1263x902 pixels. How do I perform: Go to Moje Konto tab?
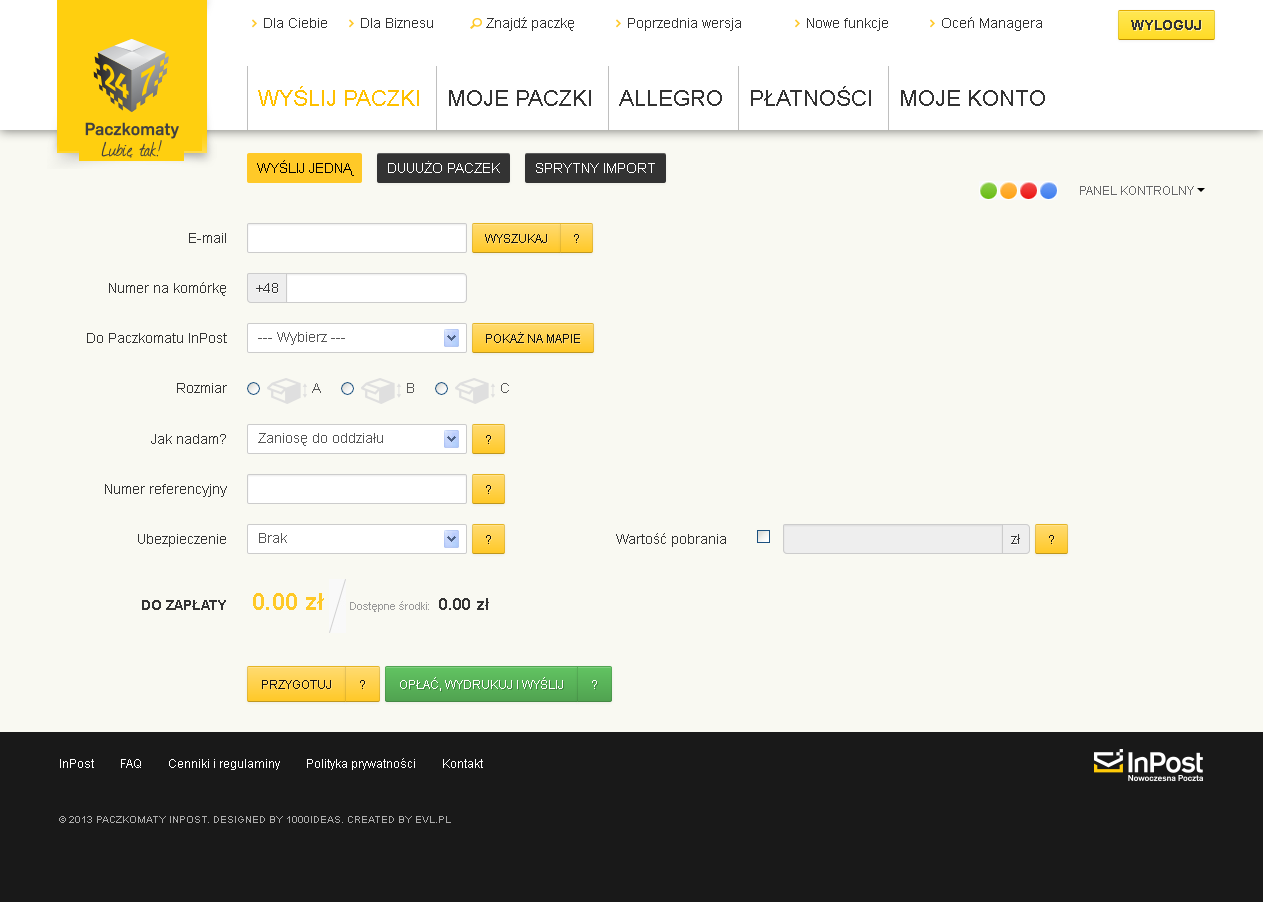coord(972,98)
